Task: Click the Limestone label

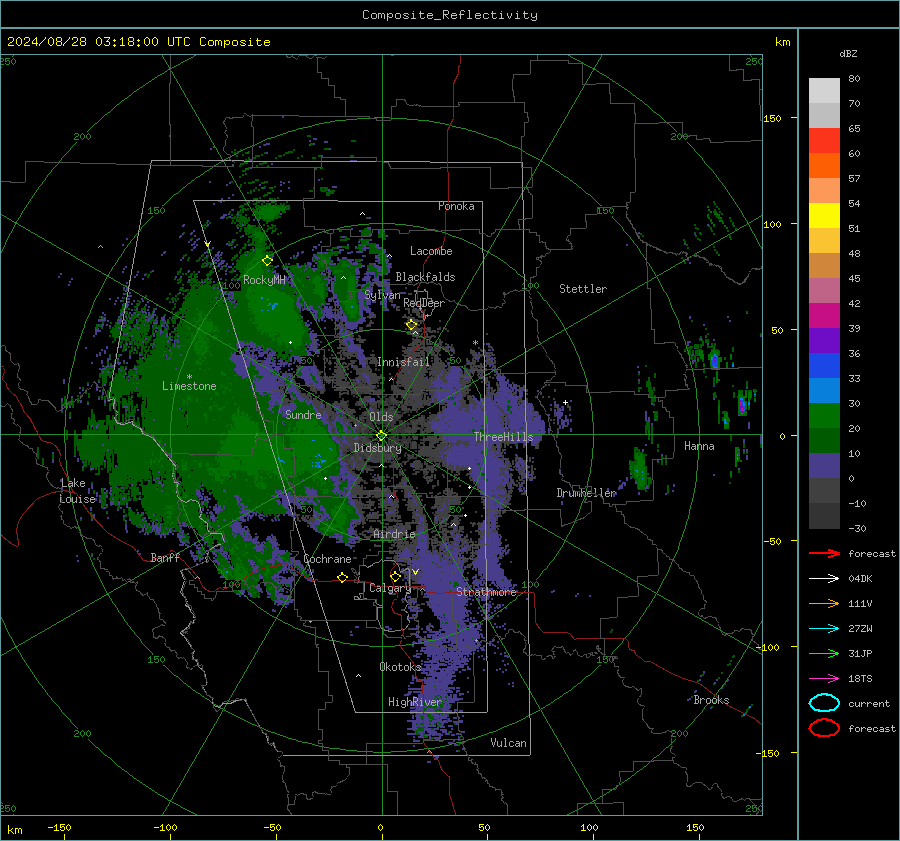Action: [189, 386]
